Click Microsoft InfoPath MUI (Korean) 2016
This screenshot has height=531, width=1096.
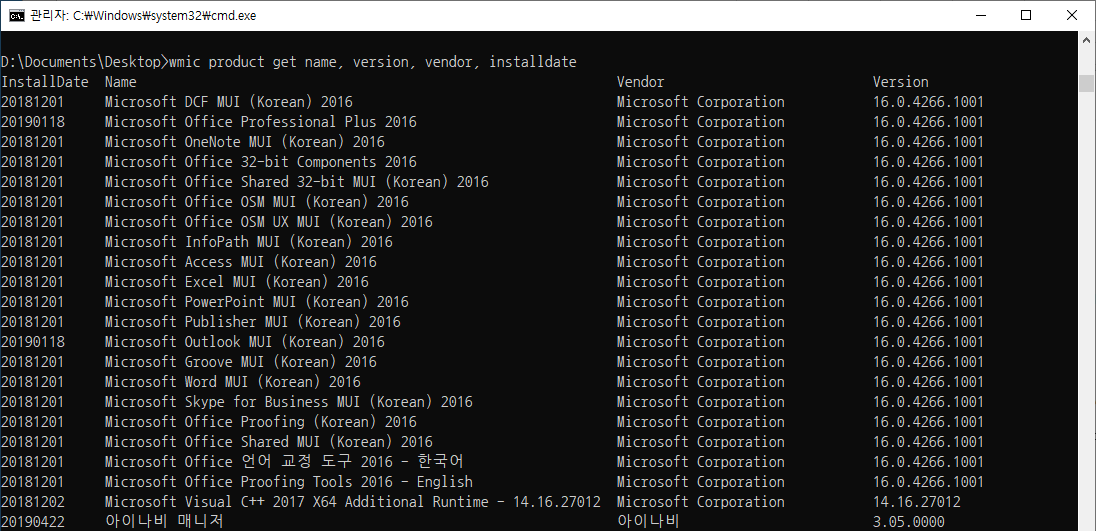[249, 242]
